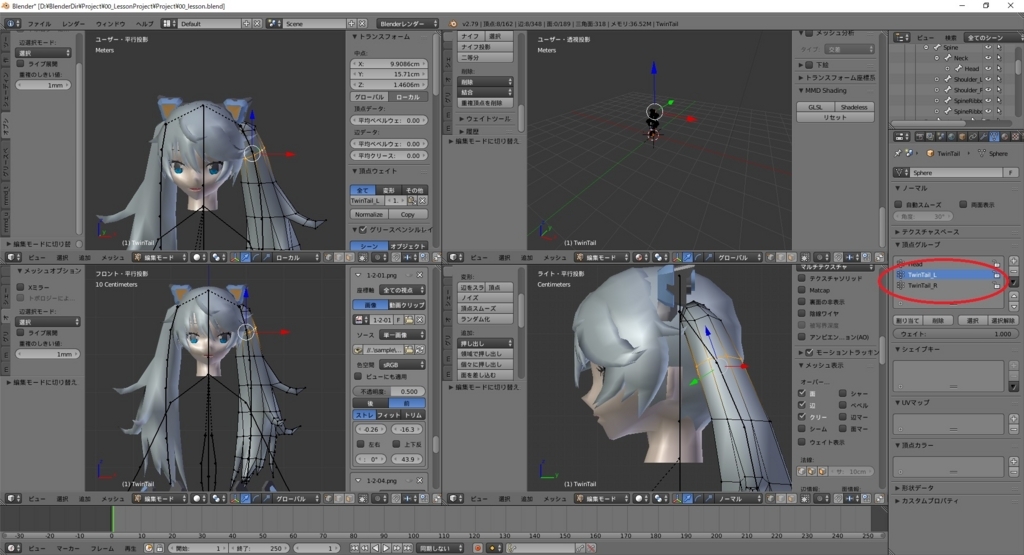Click the リセット button in MMD Shading

coord(835,118)
